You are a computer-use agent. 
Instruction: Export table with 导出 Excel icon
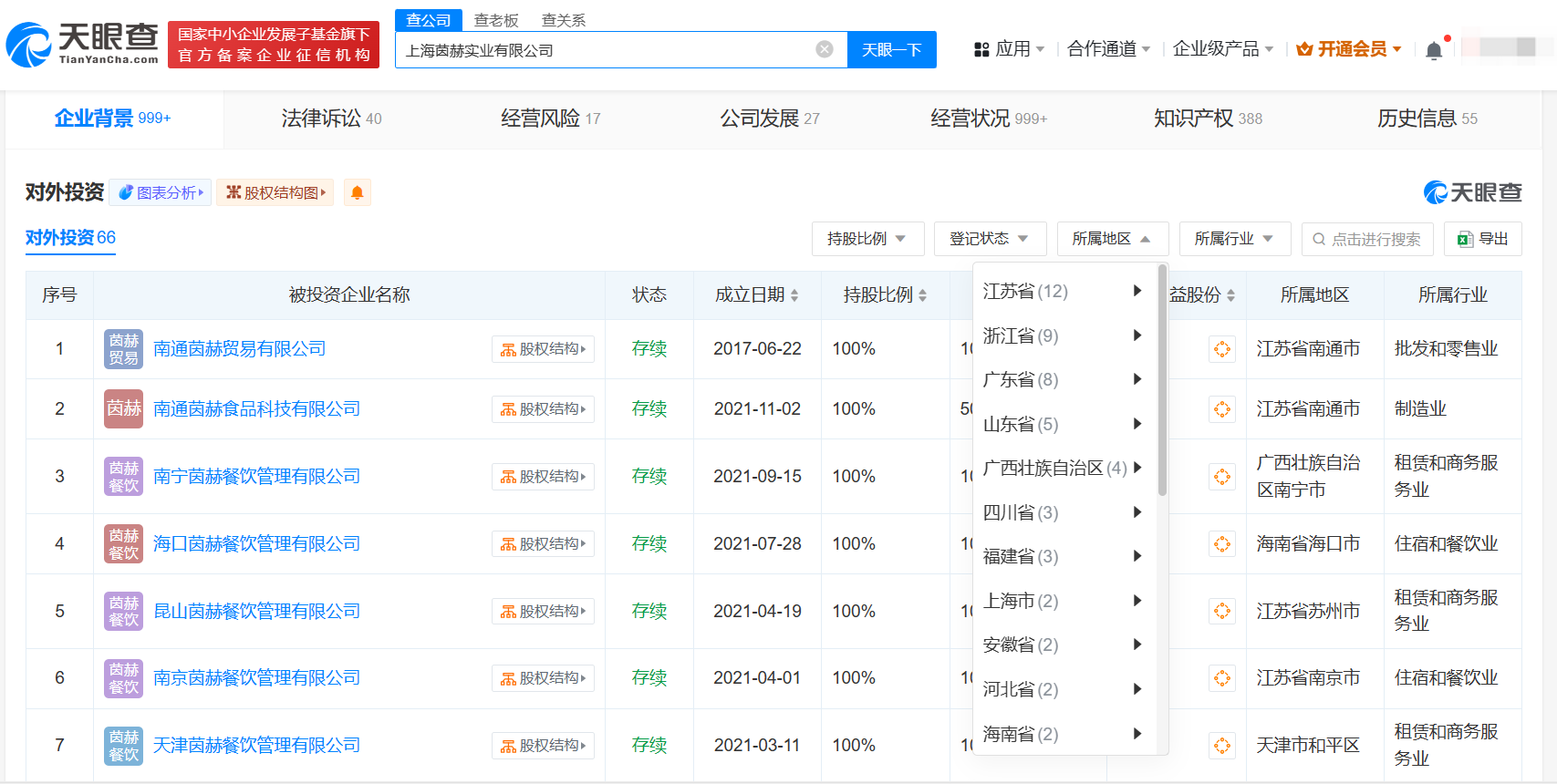1482,239
